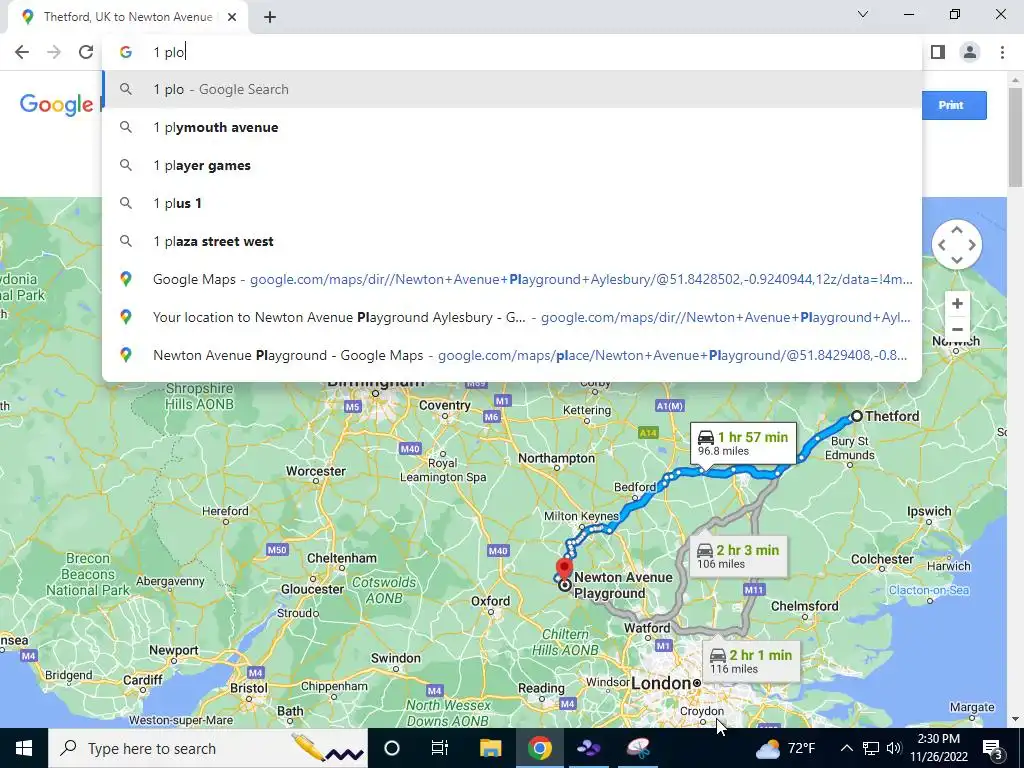Click the Oxford city label
The height and width of the screenshot is (768, 1024).
[490, 601]
